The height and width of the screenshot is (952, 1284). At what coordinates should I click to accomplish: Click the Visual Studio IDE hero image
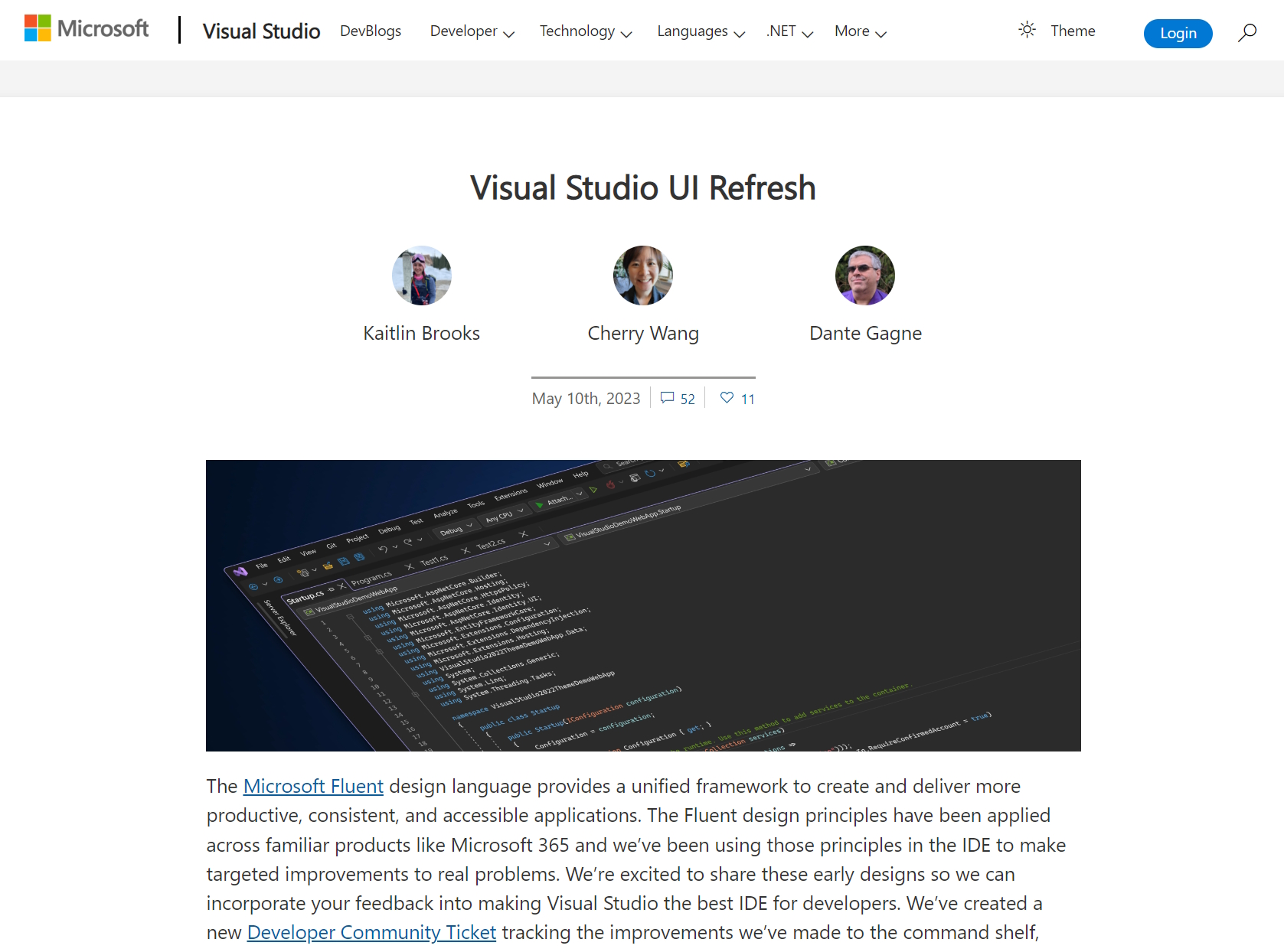click(643, 605)
